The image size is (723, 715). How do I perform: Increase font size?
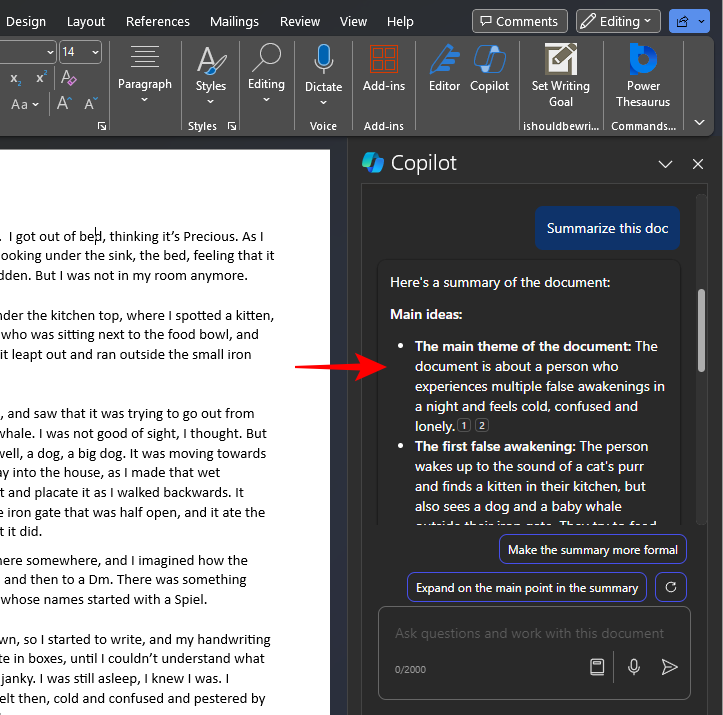64,103
